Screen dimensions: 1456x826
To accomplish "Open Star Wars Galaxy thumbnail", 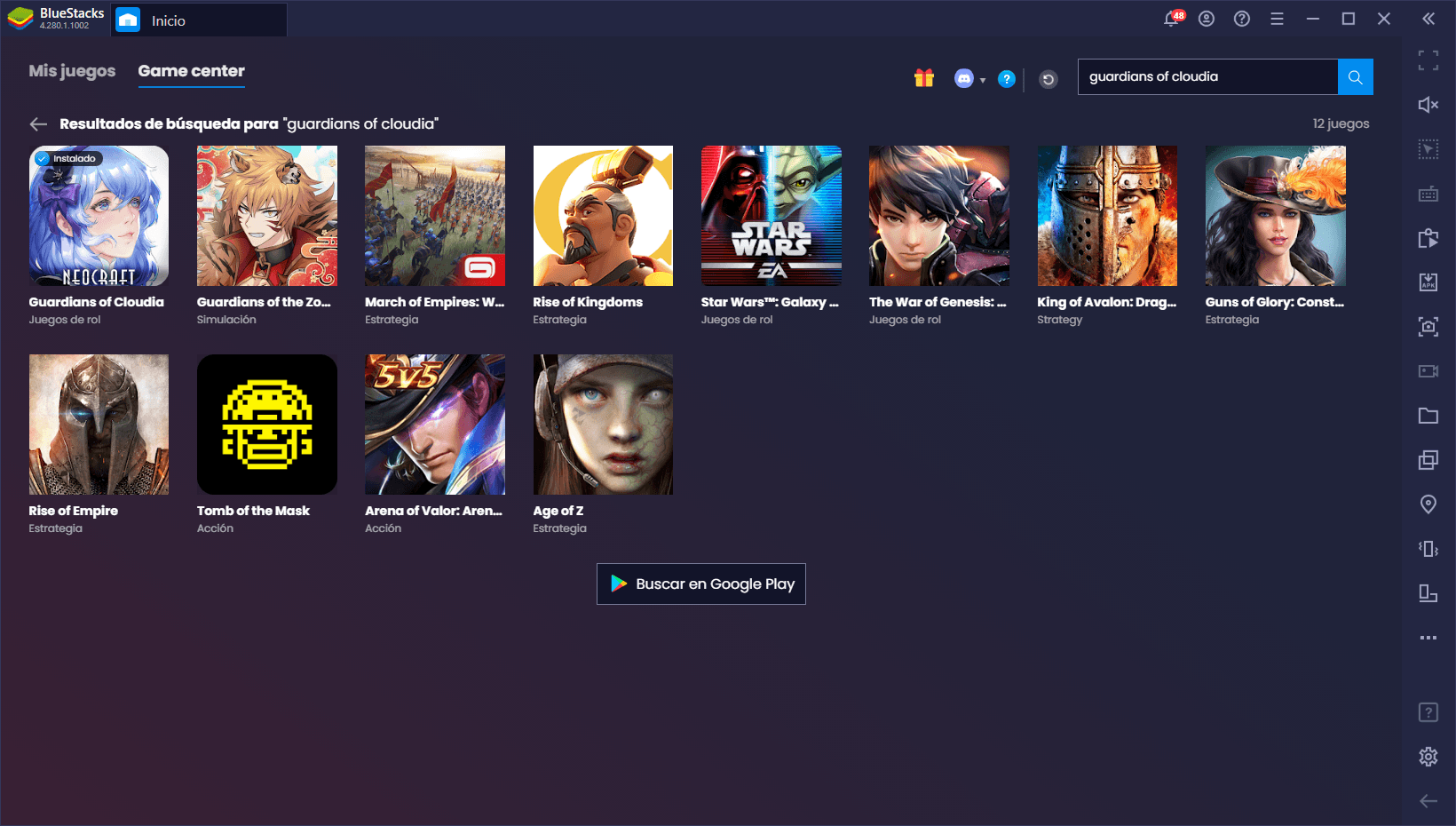I will tap(772, 216).
